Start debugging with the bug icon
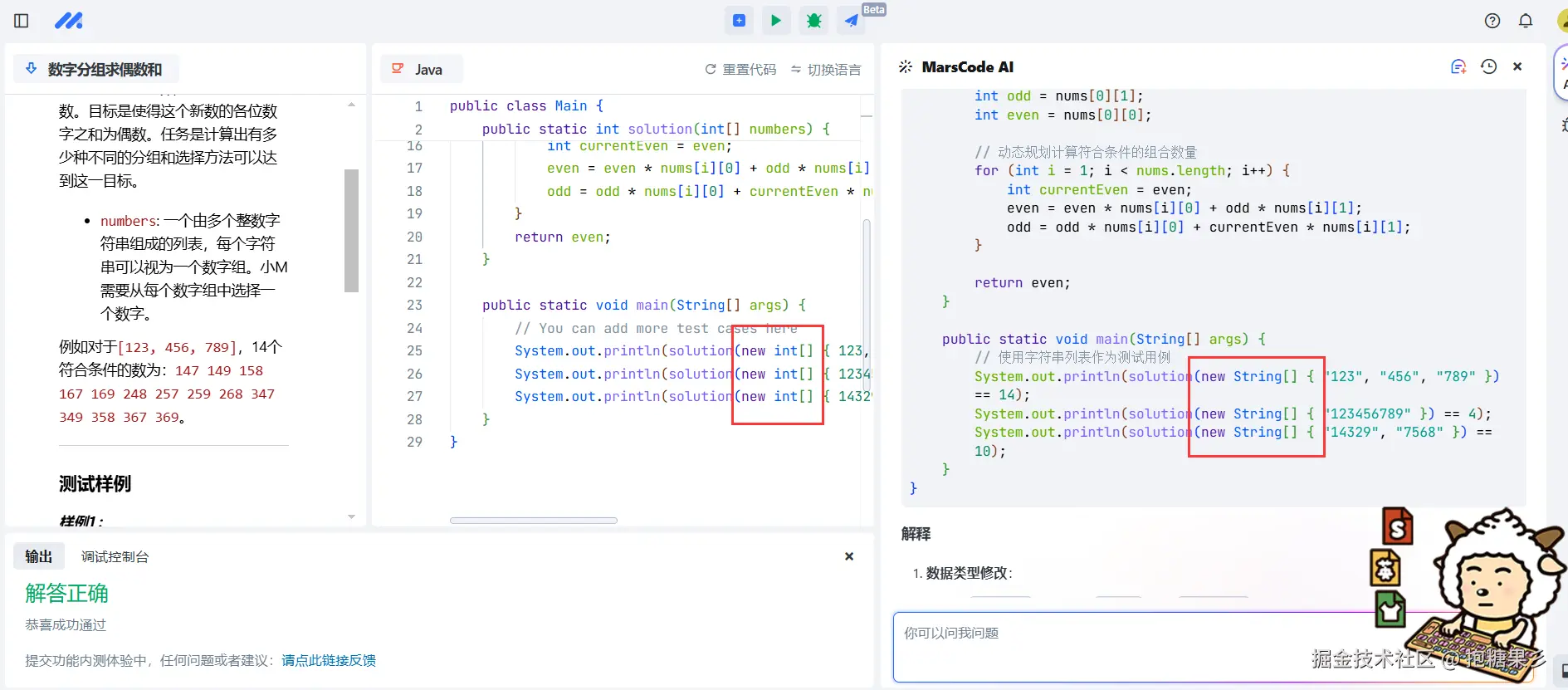Screen dimensions: 1568x690 coord(813,21)
